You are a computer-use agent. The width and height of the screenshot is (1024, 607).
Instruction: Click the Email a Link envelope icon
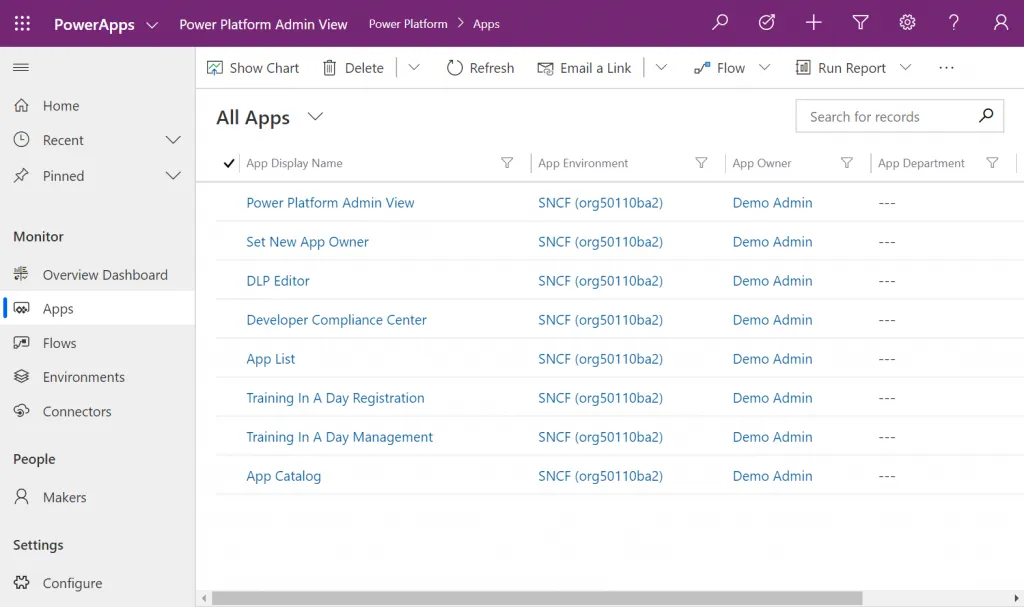tap(545, 68)
